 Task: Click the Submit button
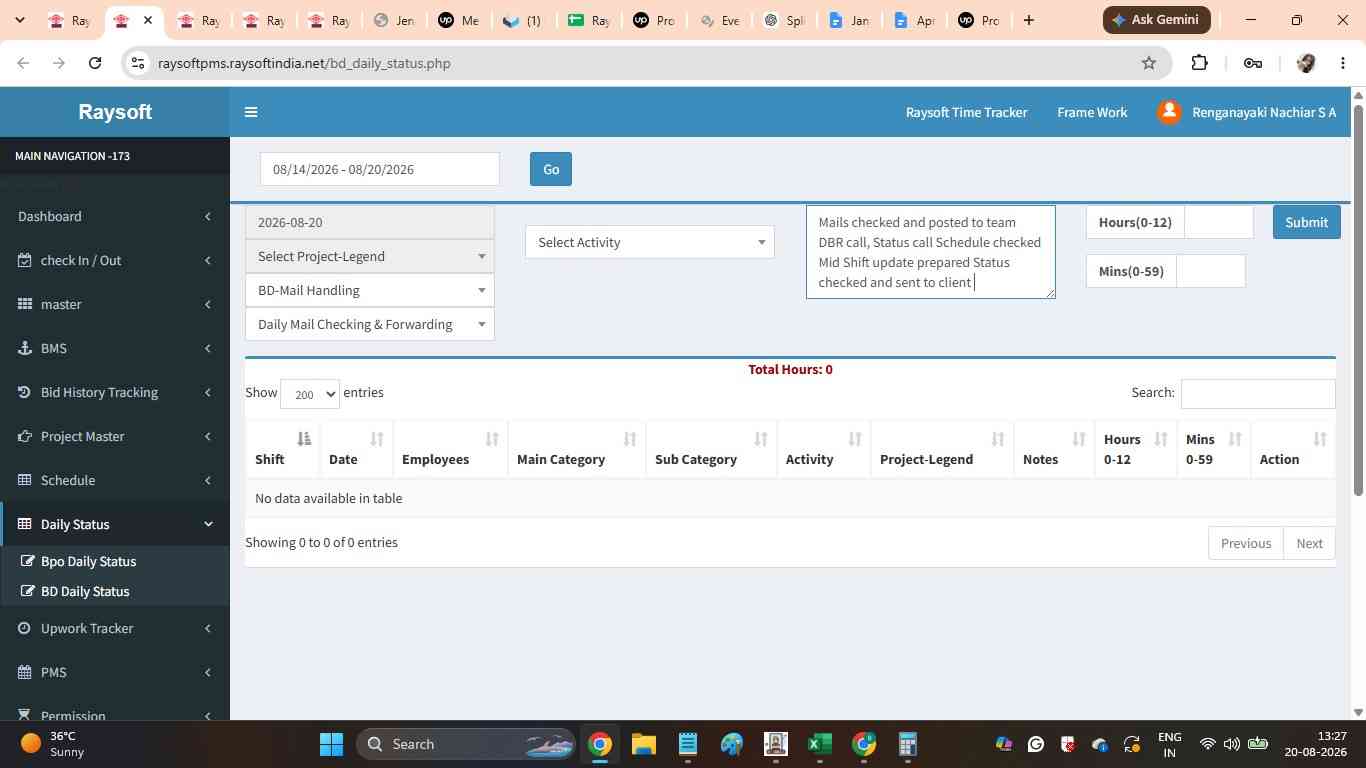(1306, 222)
